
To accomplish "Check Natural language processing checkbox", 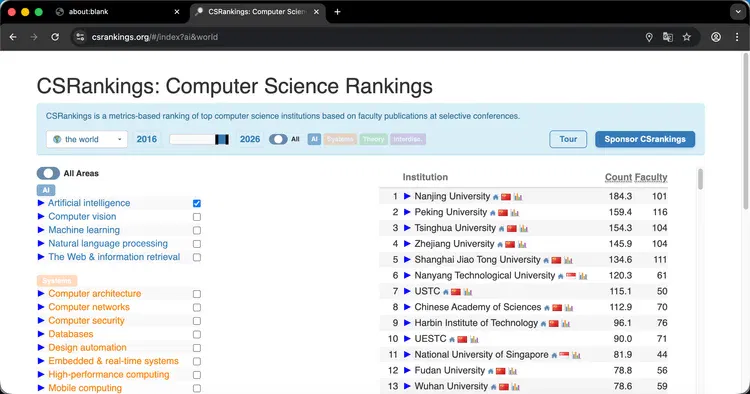I will 197,244.
